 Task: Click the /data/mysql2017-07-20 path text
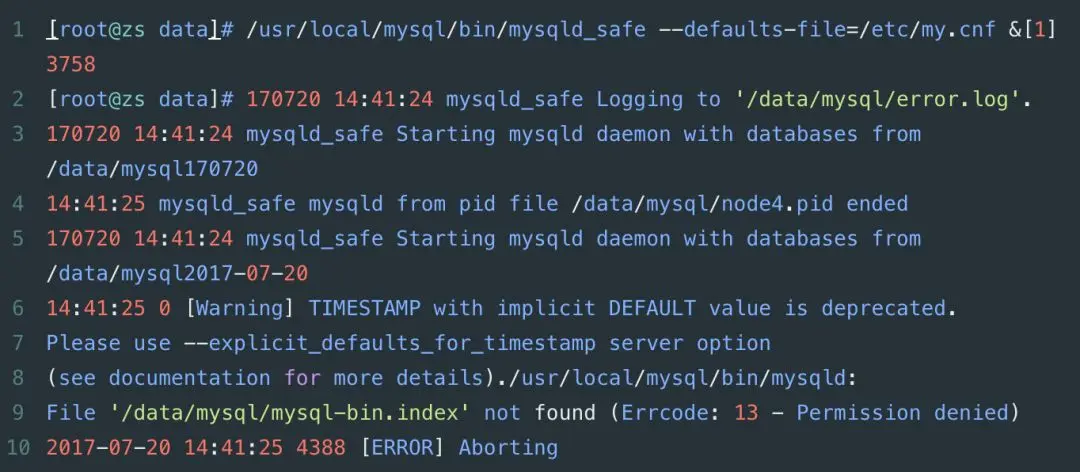[178, 274]
